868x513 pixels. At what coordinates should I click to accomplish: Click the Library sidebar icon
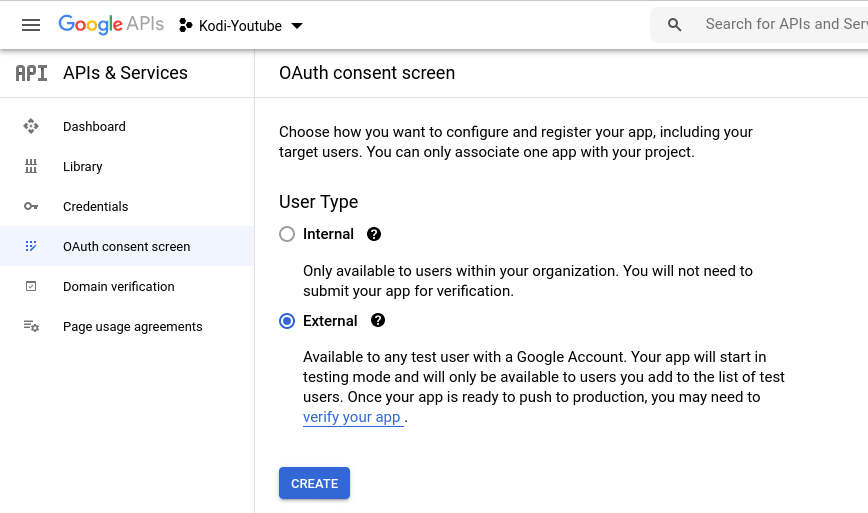pos(31,166)
